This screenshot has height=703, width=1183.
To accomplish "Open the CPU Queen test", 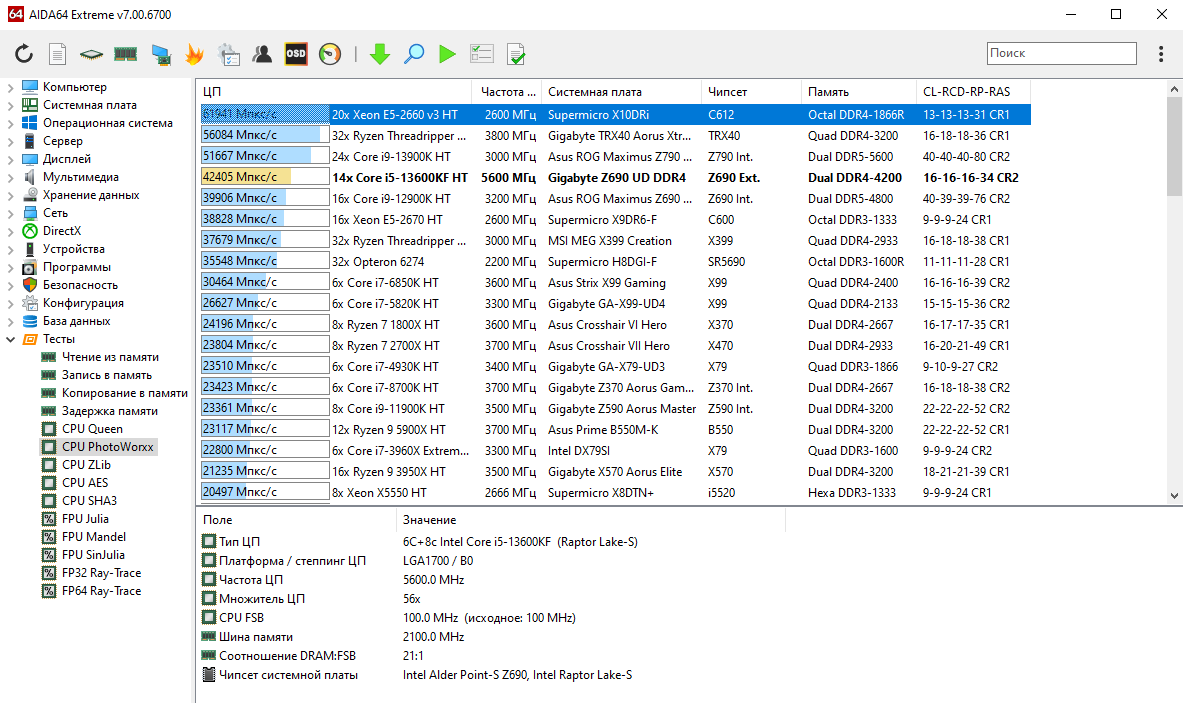I will tap(92, 429).
